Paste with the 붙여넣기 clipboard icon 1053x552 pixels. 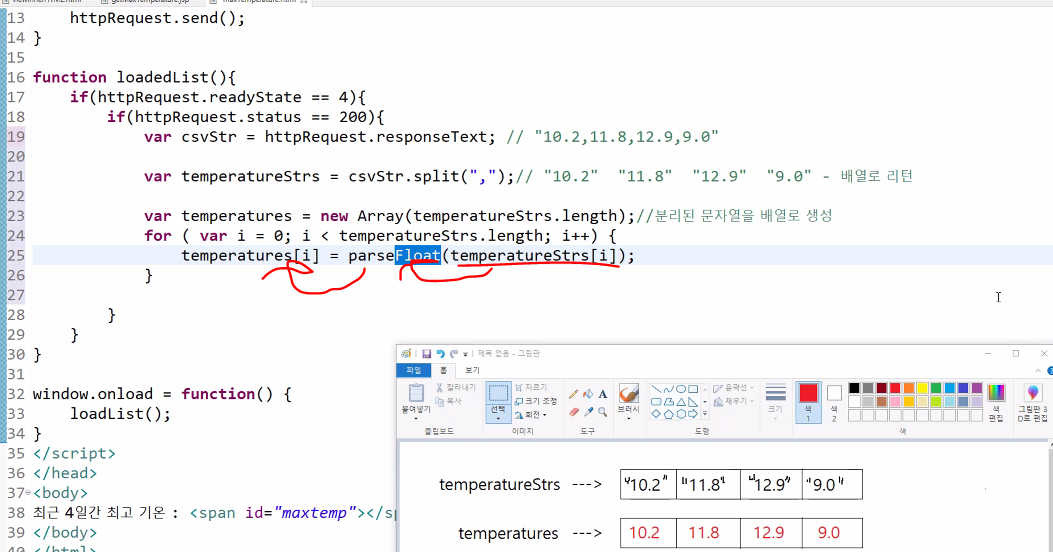point(416,394)
